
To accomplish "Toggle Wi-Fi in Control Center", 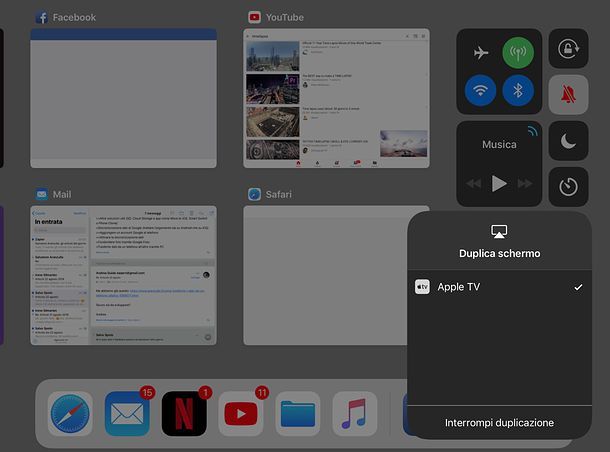I will (480, 90).
